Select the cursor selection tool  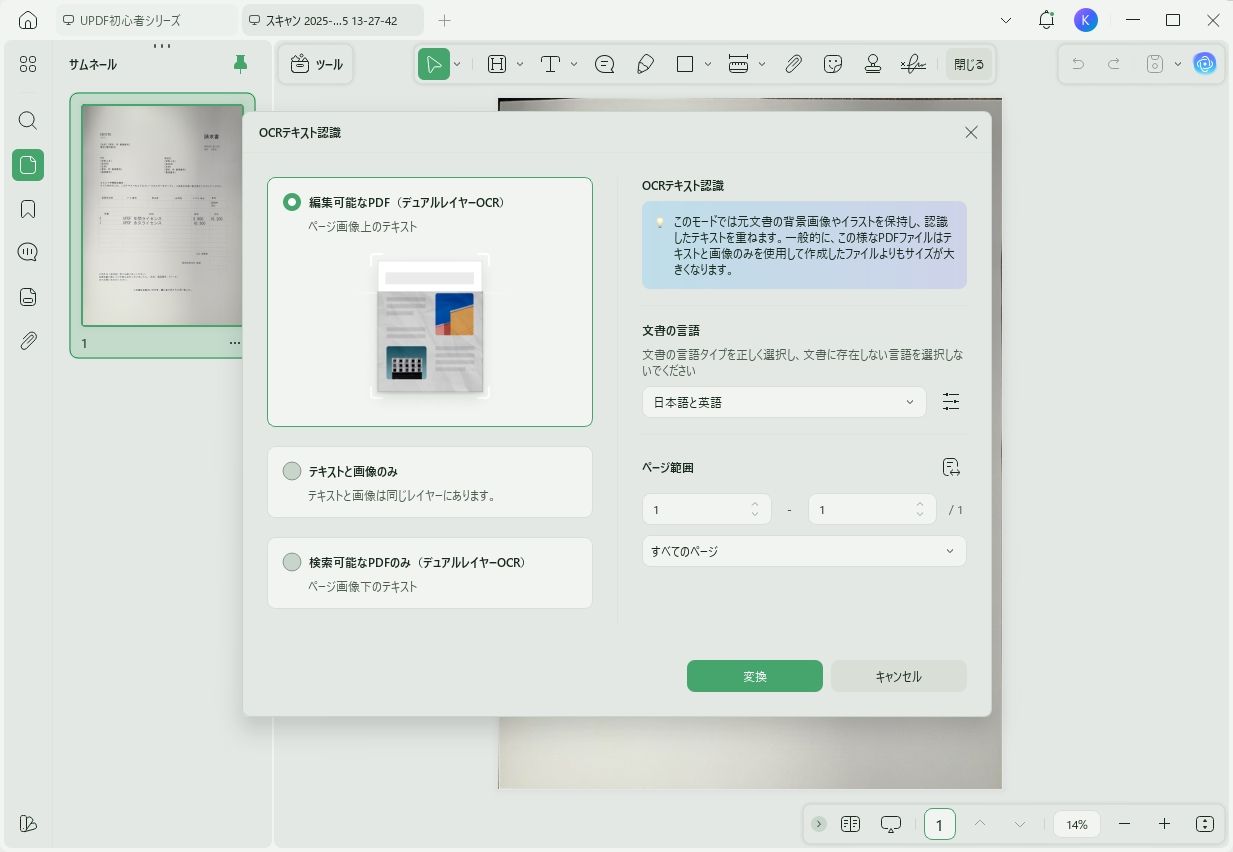[433, 64]
